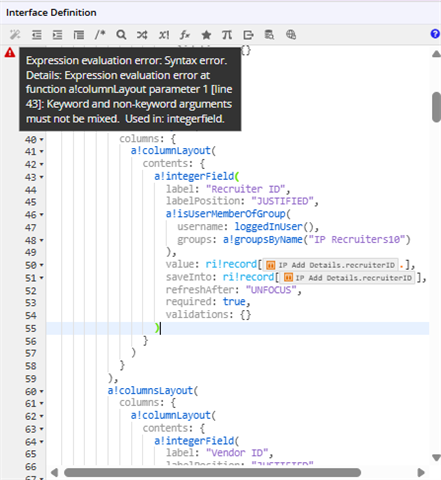Click a!integerField on line 43
Screen dimensions: 441x480
pyautogui.click(x=194, y=176)
